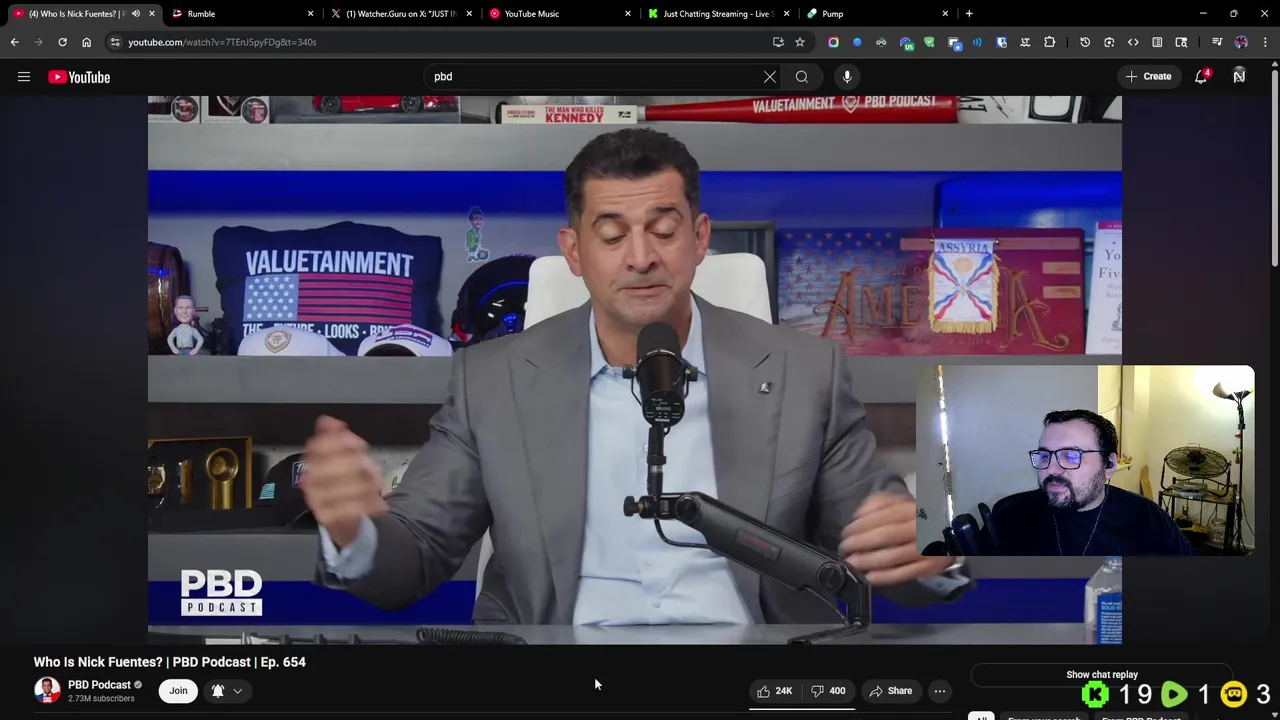
Task: Click the green Kick logo overlay icon
Action: tap(1095, 694)
